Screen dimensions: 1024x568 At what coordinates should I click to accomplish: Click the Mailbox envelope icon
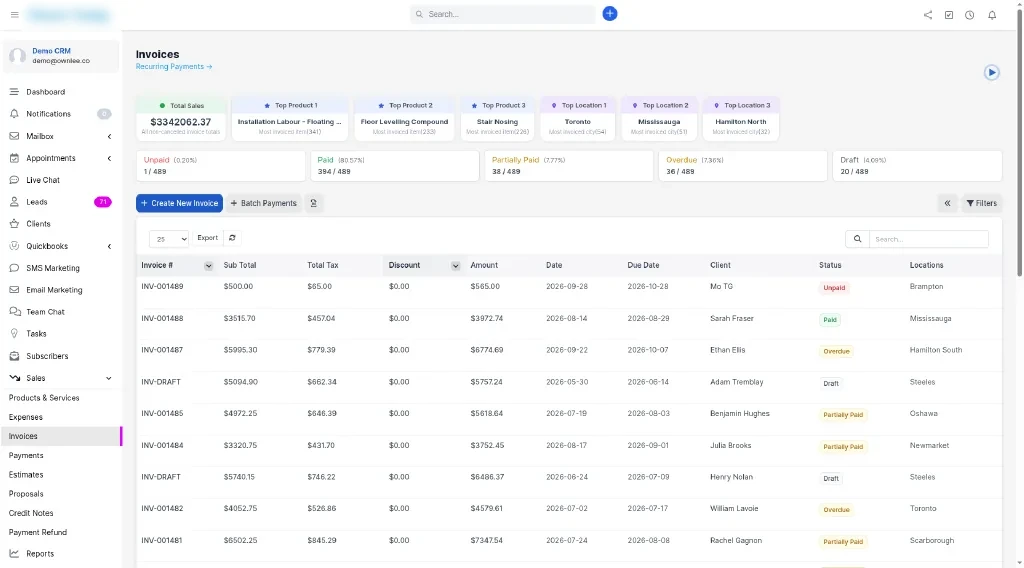[x=14, y=136]
